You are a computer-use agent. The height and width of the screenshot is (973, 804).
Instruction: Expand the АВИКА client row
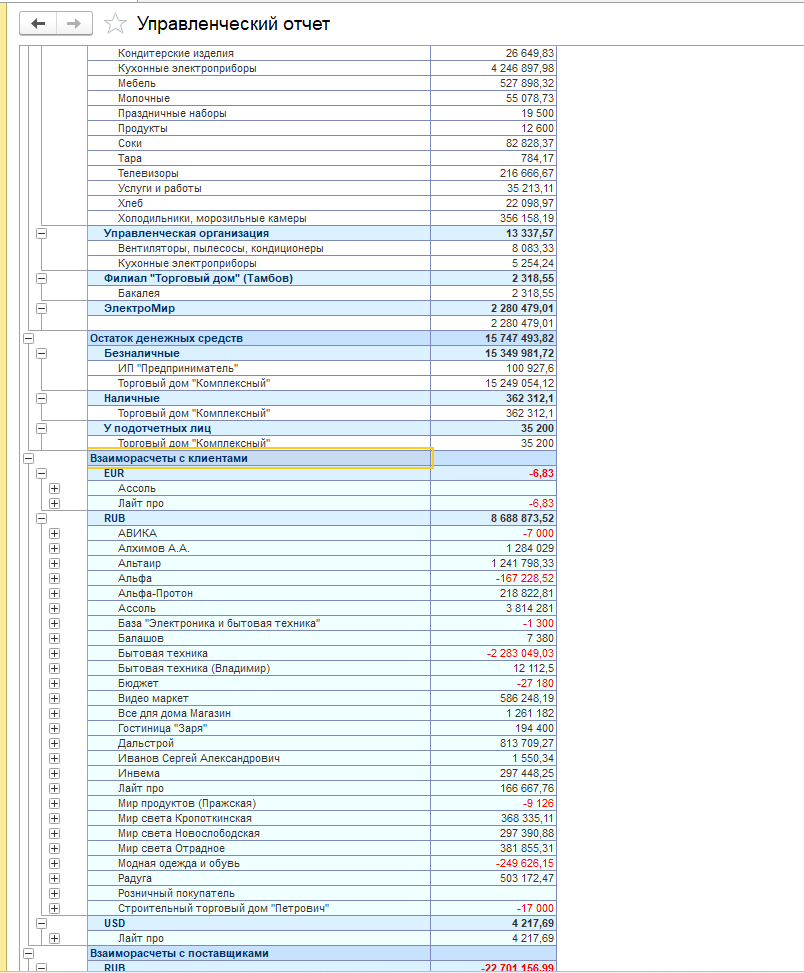click(55, 534)
